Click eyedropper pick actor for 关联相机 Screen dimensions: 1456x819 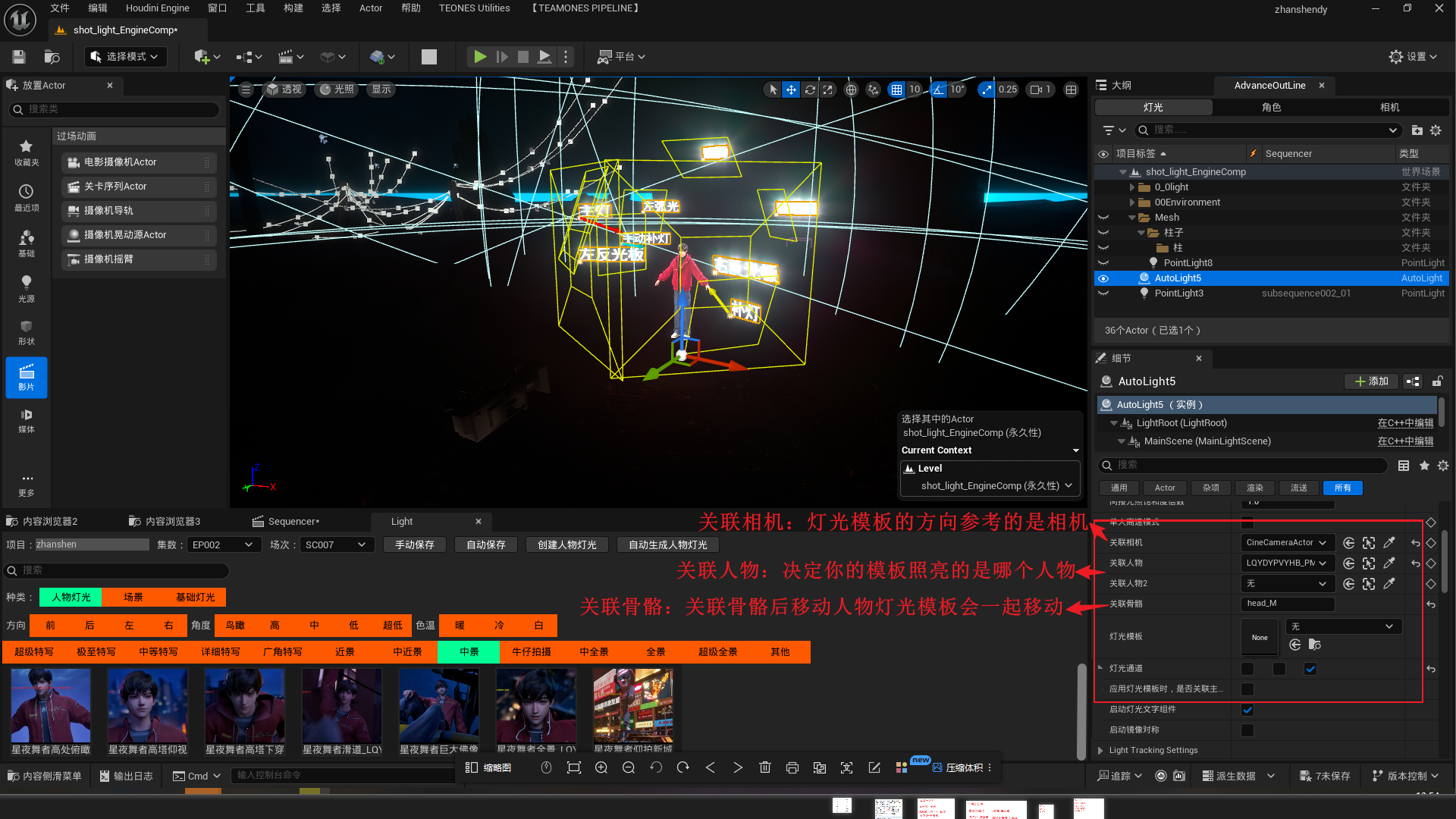click(1389, 543)
